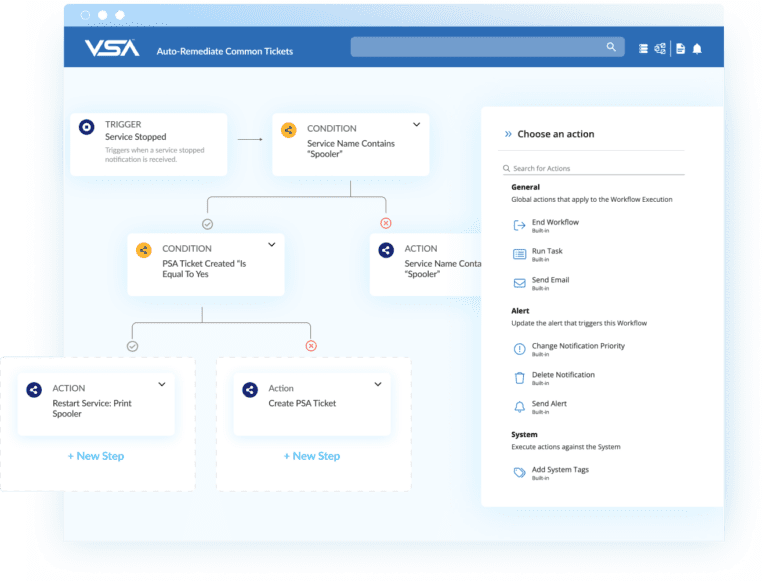Open the server list icon in header

(x=643, y=48)
